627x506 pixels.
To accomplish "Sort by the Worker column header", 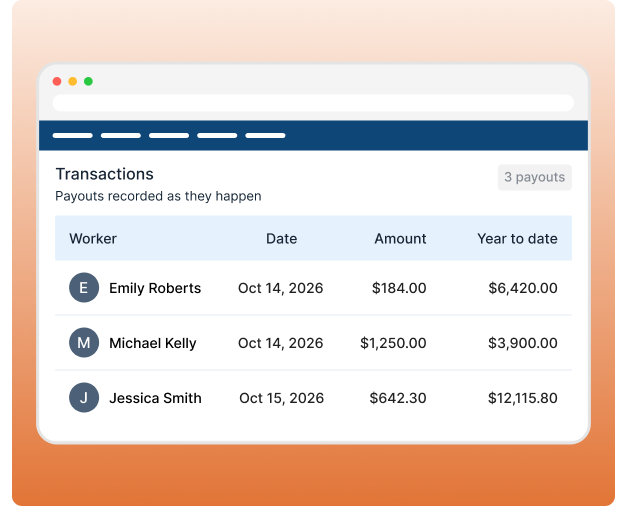I will (93, 239).
